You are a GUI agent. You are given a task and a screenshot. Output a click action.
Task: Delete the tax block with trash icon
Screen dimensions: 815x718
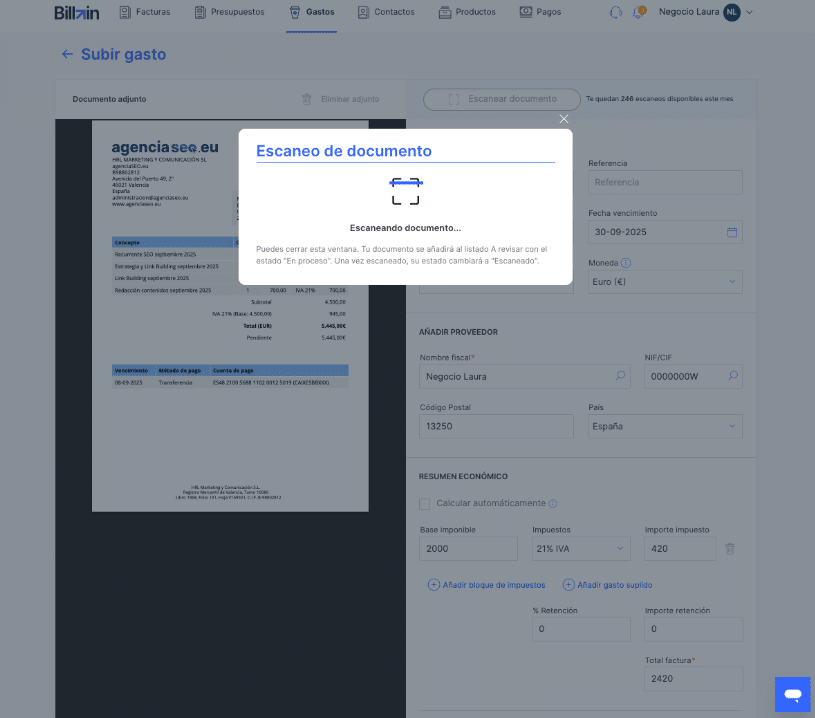730,549
